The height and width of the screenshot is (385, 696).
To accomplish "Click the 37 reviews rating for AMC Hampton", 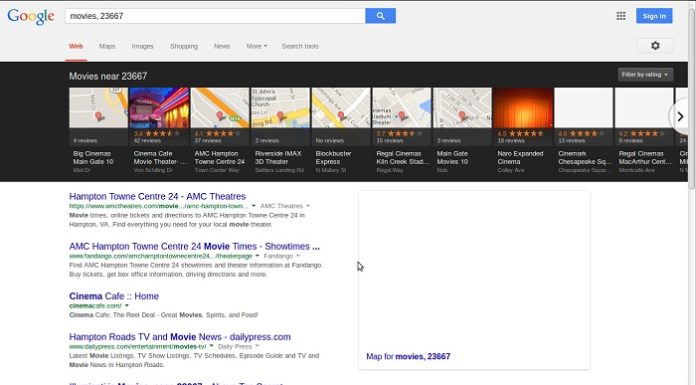I will 218,137.
